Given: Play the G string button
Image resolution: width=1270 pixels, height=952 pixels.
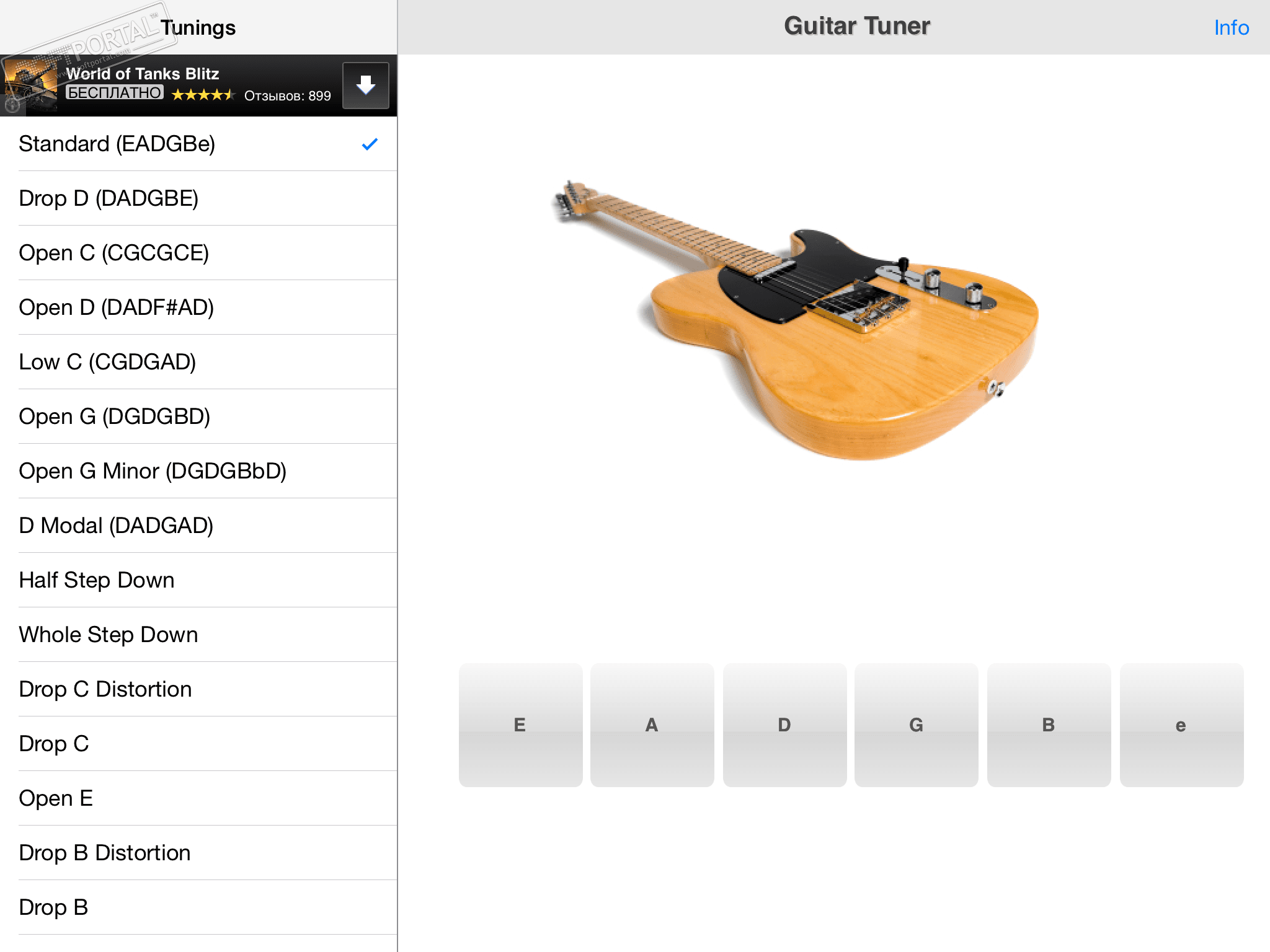Looking at the screenshot, I should pyautogui.click(x=916, y=725).
